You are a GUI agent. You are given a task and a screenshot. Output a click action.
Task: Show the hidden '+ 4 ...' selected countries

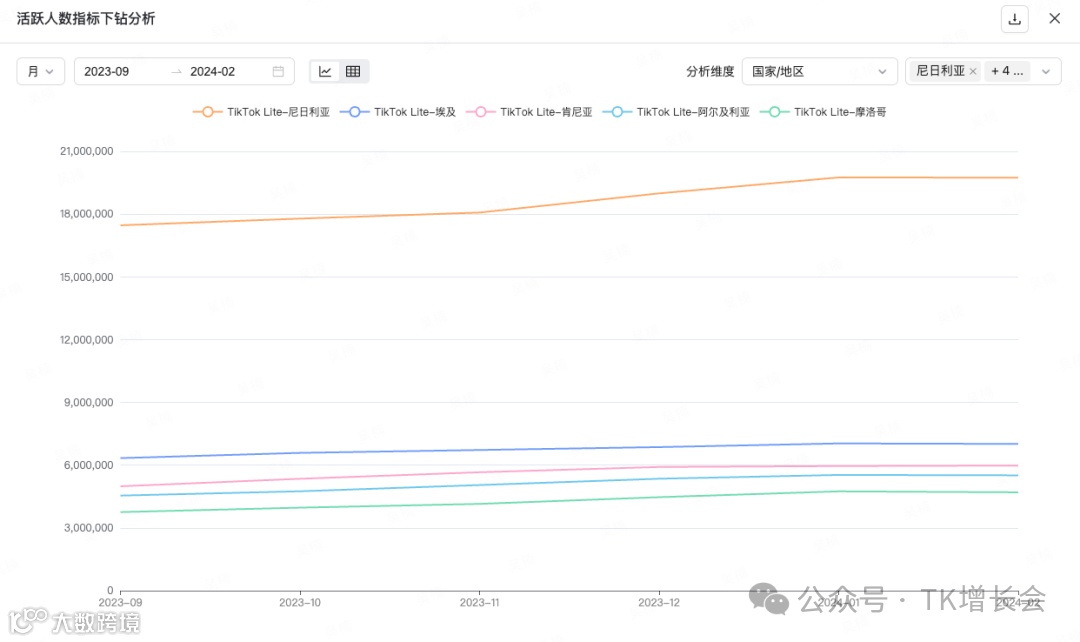point(1006,71)
